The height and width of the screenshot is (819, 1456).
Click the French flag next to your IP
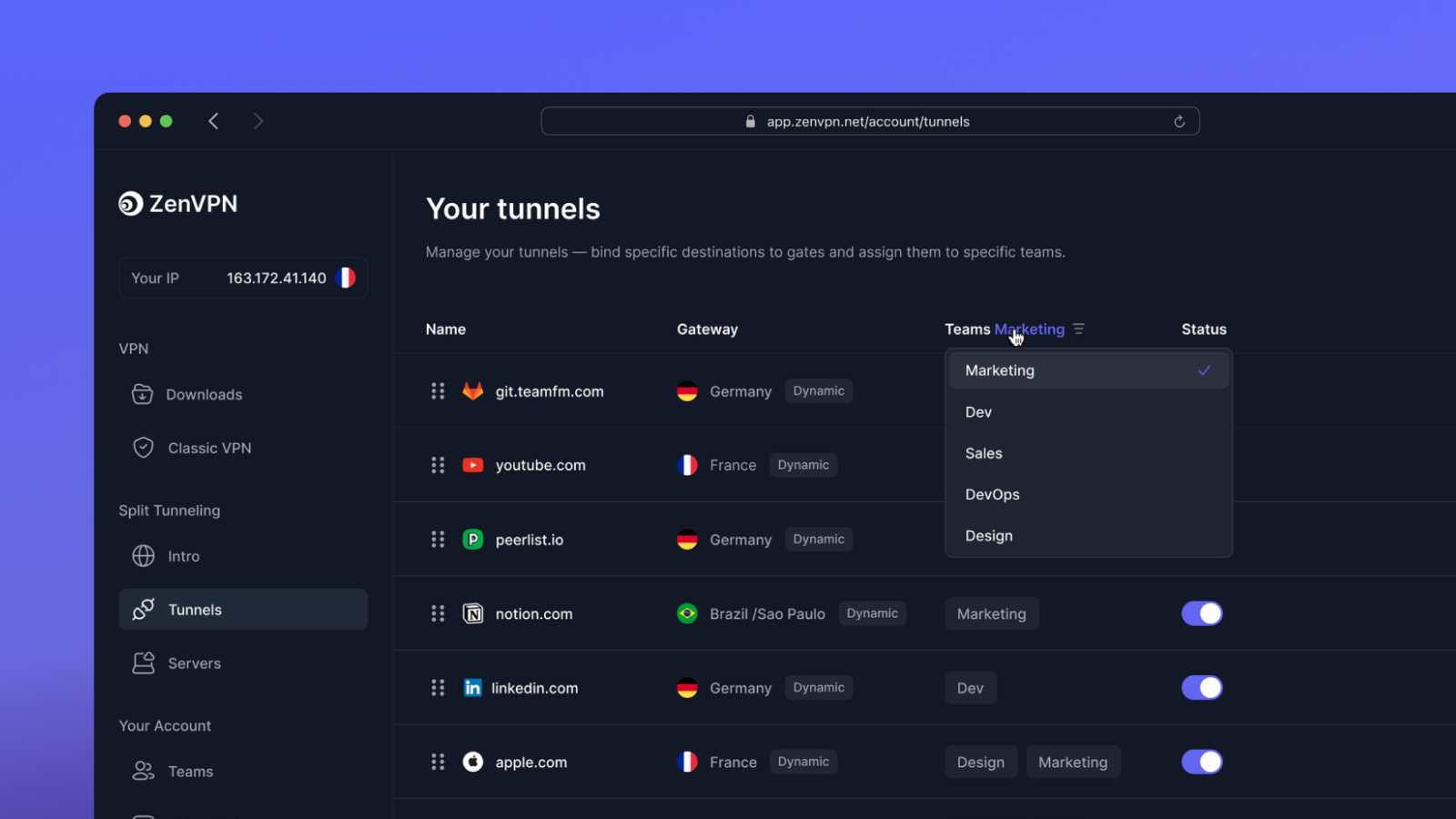pos(346,278)
